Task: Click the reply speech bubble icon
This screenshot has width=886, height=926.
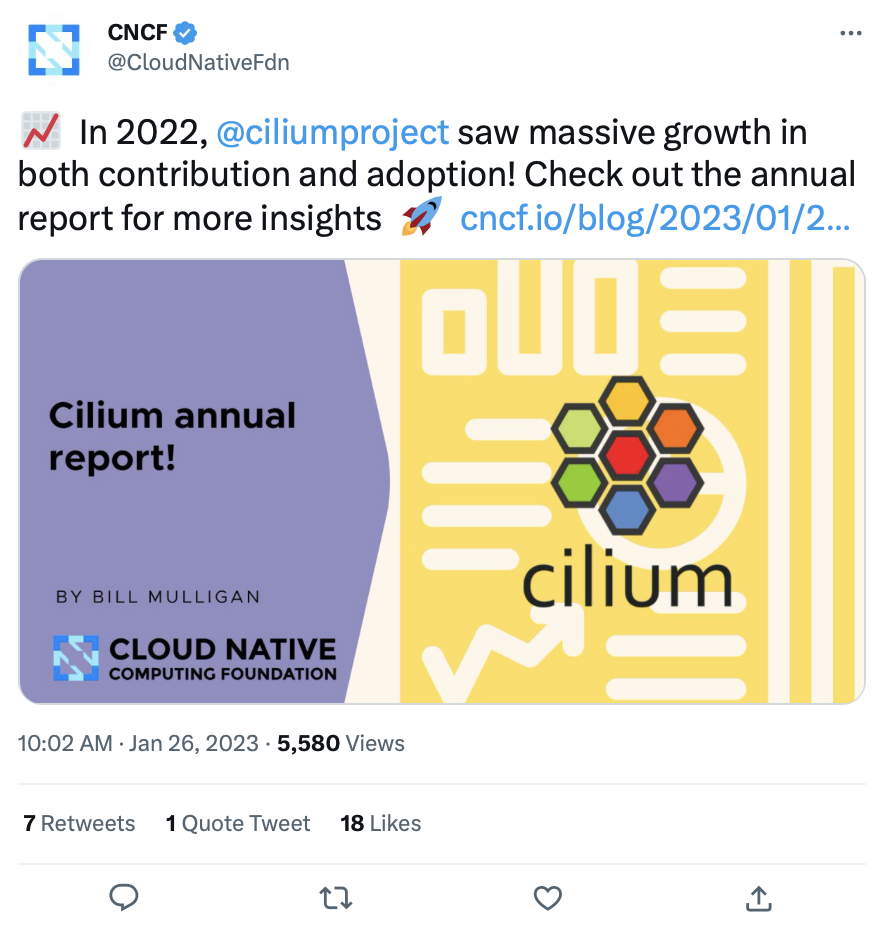Action: coord(124,898)
